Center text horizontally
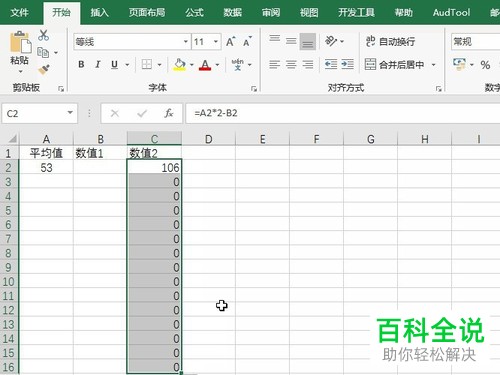The width and height of the screenshot is (500, 375). click(291, 64)
